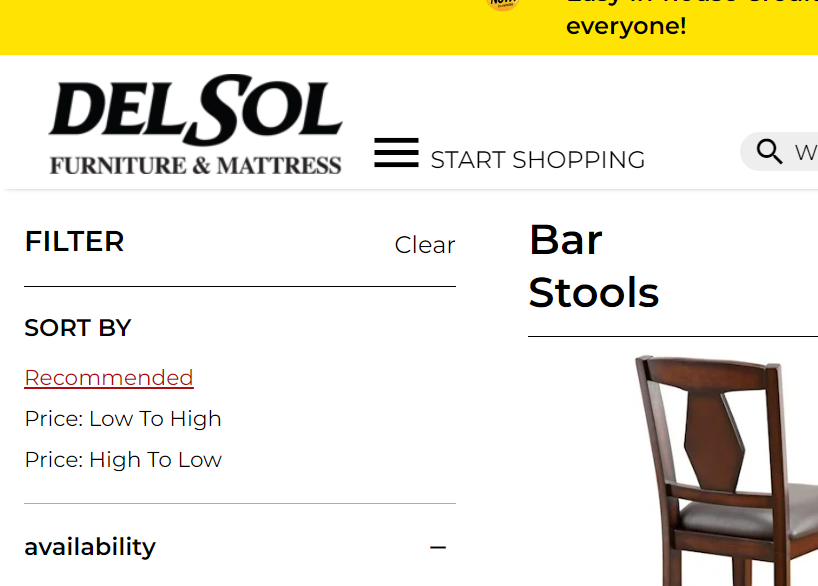The width and height of the screenshot is (818, 586).
Task: Click the divider under Bar Stools heading
Action: click(672, 336)
